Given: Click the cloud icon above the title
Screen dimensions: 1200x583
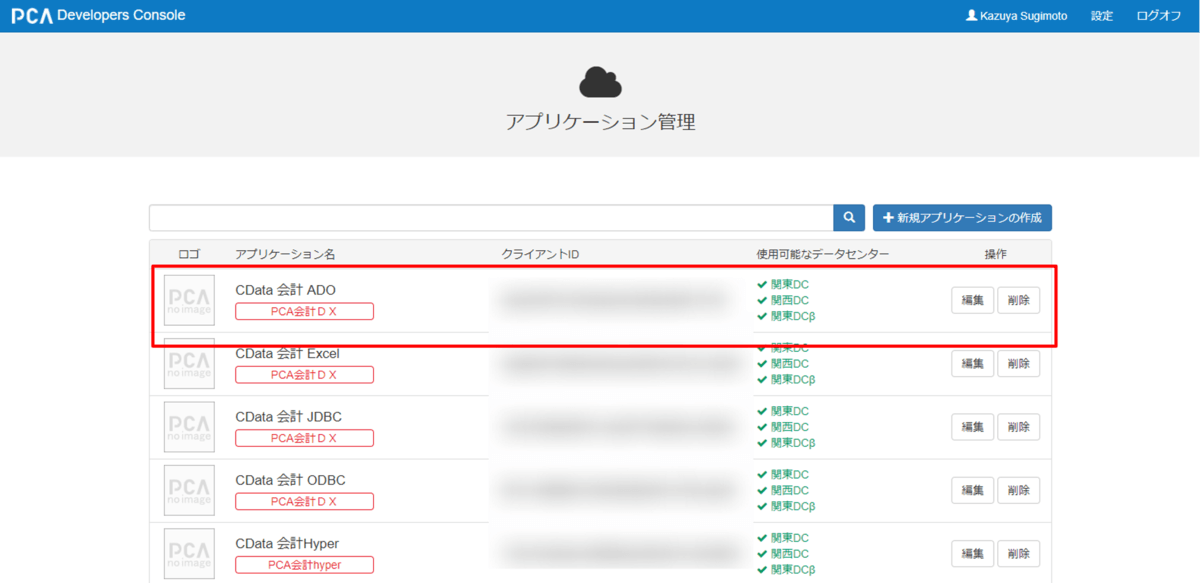Looking at the screenshot, I should (x=600, y=83).
